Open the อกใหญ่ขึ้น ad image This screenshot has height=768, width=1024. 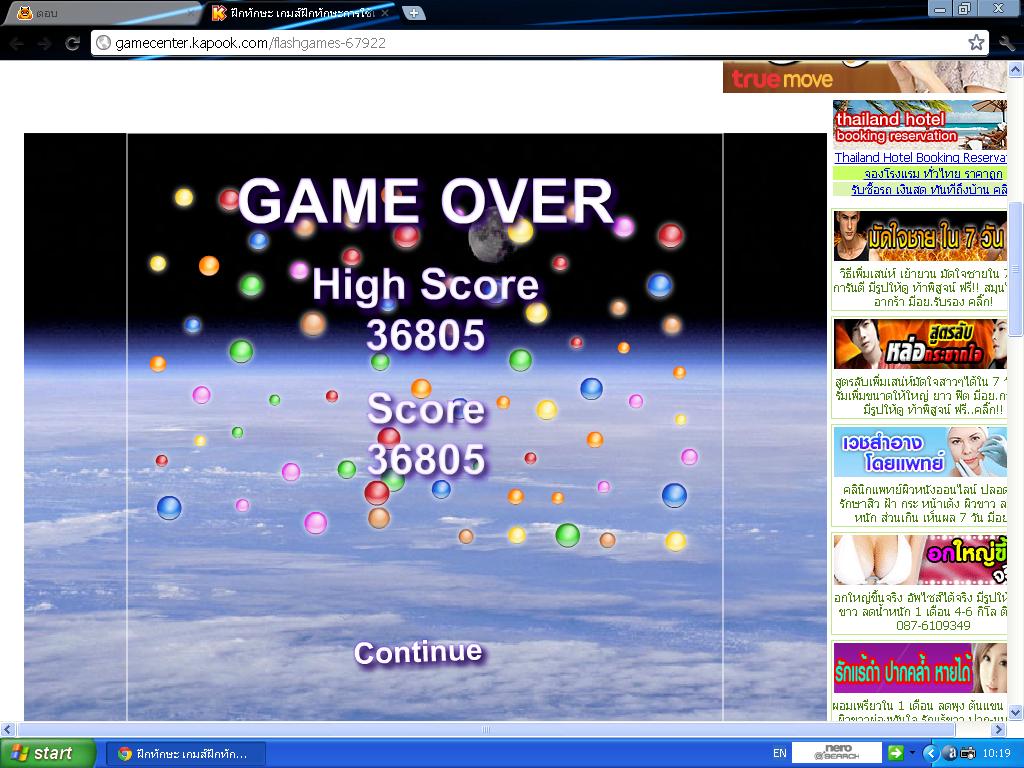(920, 560)
